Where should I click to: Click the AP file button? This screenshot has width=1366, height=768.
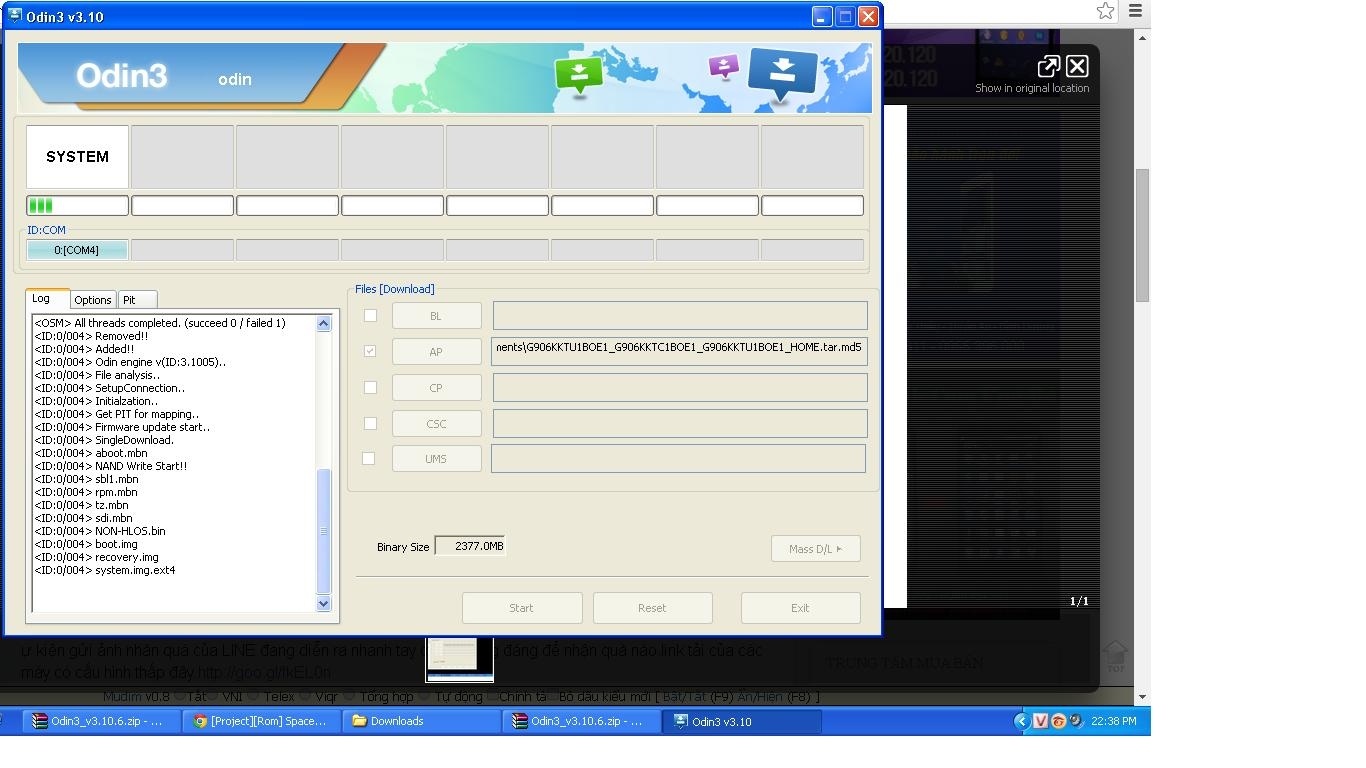tap(437, 352)
